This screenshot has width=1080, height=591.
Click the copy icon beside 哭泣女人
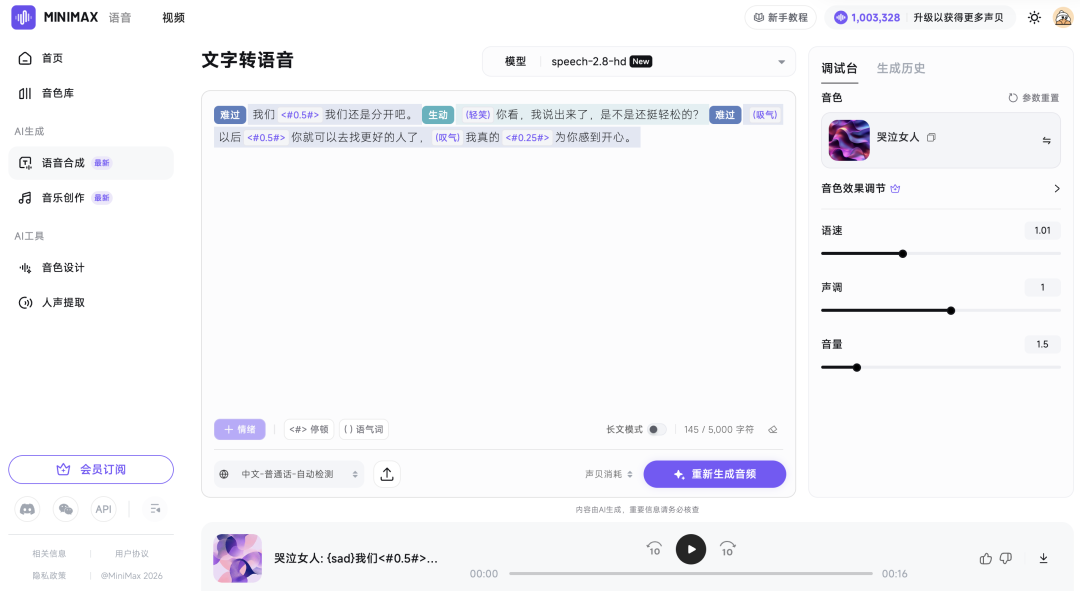coord(931,137)
